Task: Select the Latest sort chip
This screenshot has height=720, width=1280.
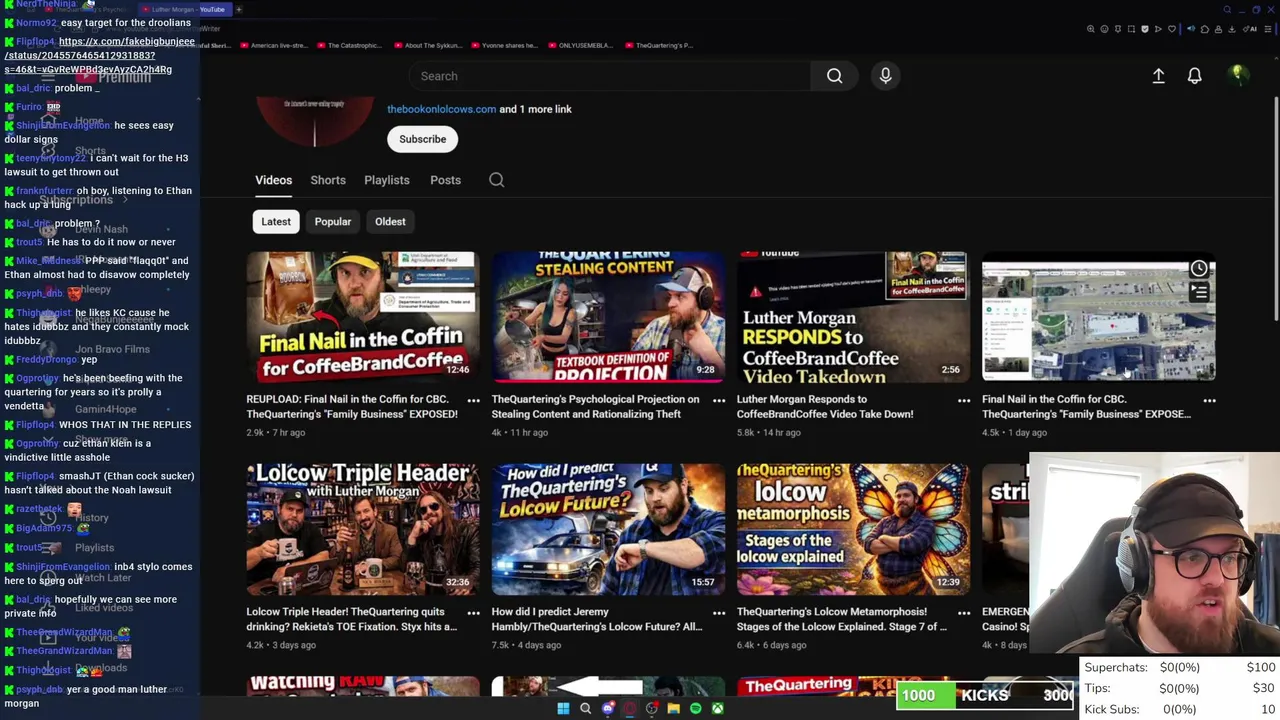Action: (x=276, y=222)
